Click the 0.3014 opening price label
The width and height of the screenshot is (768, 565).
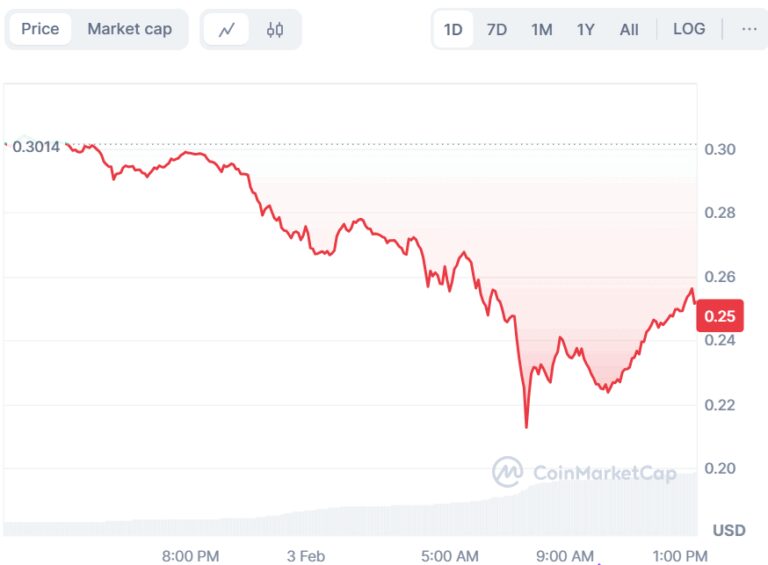pyautogui.click(x=37, y=147)
